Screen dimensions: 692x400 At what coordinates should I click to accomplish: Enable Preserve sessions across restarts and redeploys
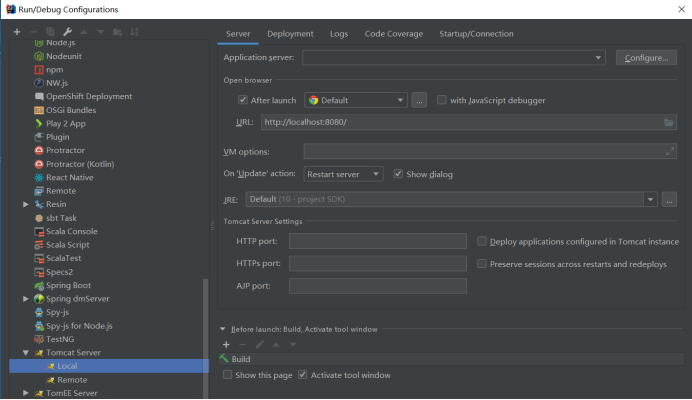pyautogui.click(x=482, y=264)
